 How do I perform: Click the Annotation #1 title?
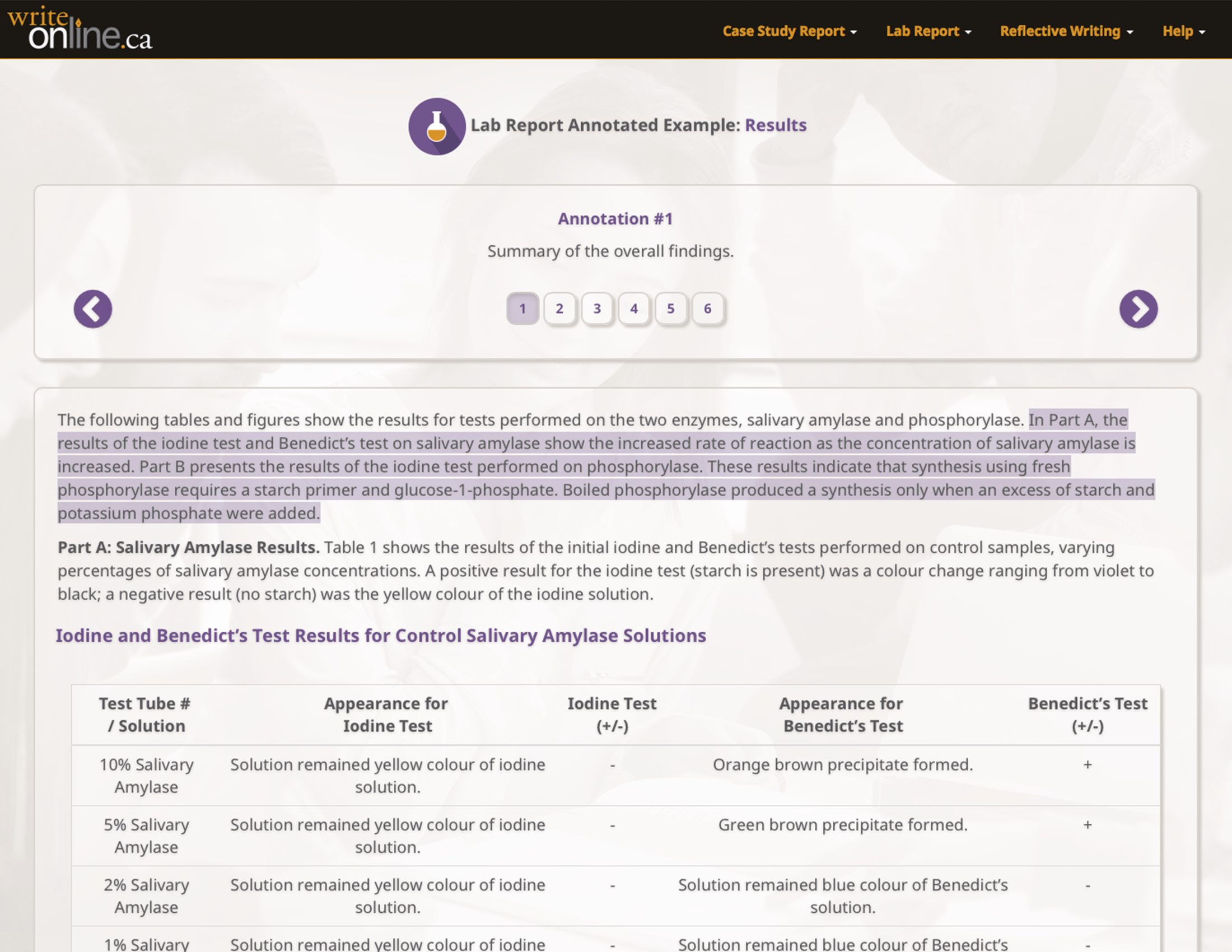pos(615,219)
